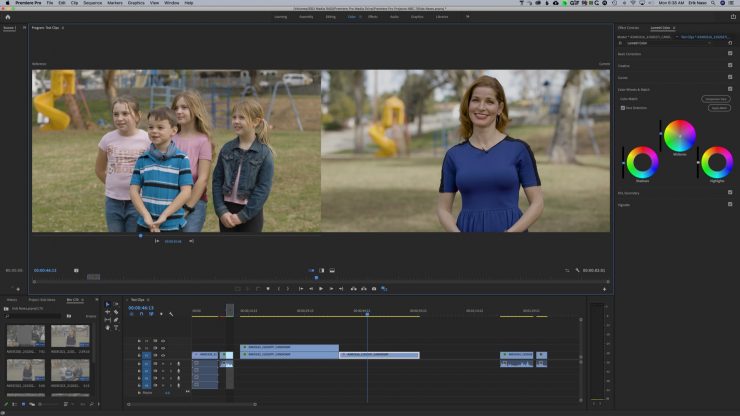This screenshot has height=416, width=740.
Task: Switch to the Effect Controls tab
Action: (629, 28)
